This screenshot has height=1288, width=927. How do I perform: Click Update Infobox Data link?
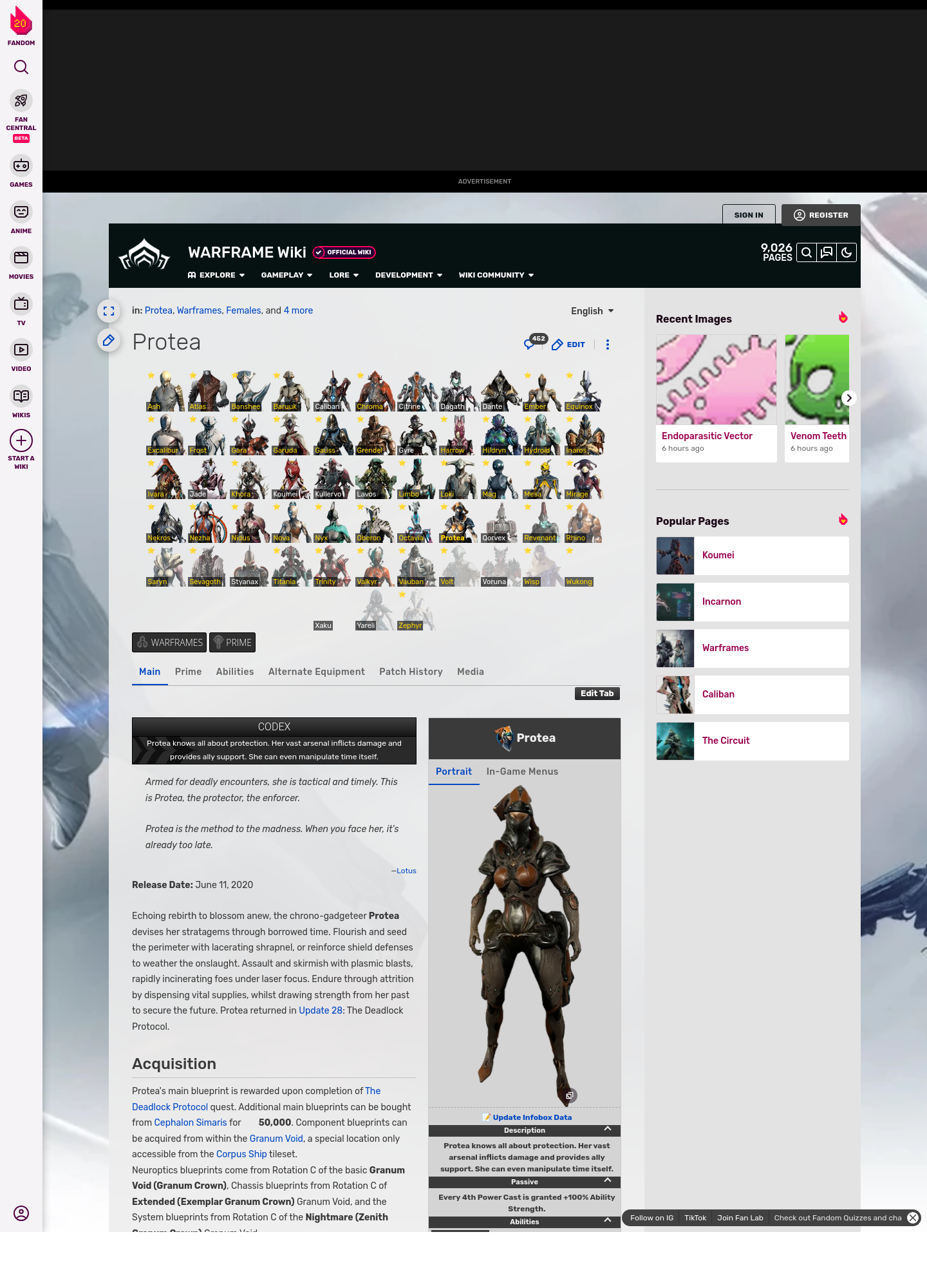coord(532,1117)
